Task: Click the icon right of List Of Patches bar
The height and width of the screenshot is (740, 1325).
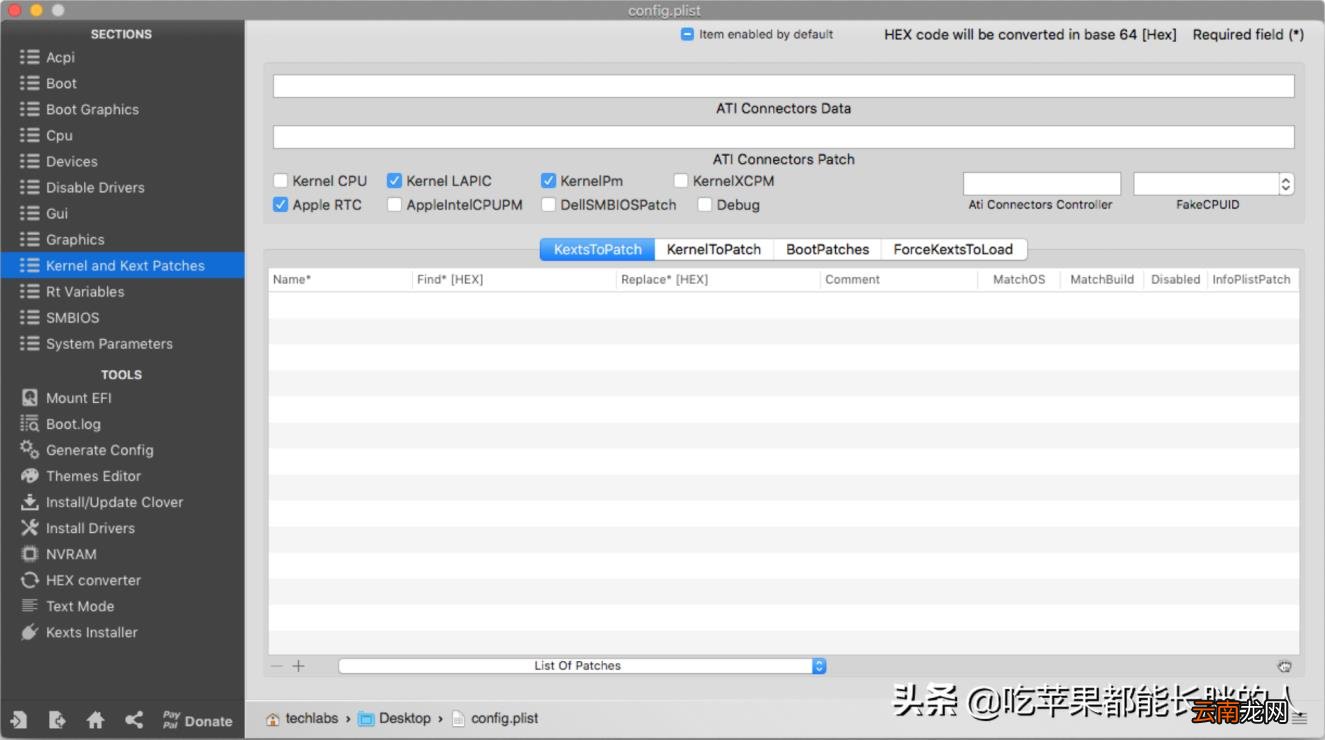Action: [x=1285, y=666]
